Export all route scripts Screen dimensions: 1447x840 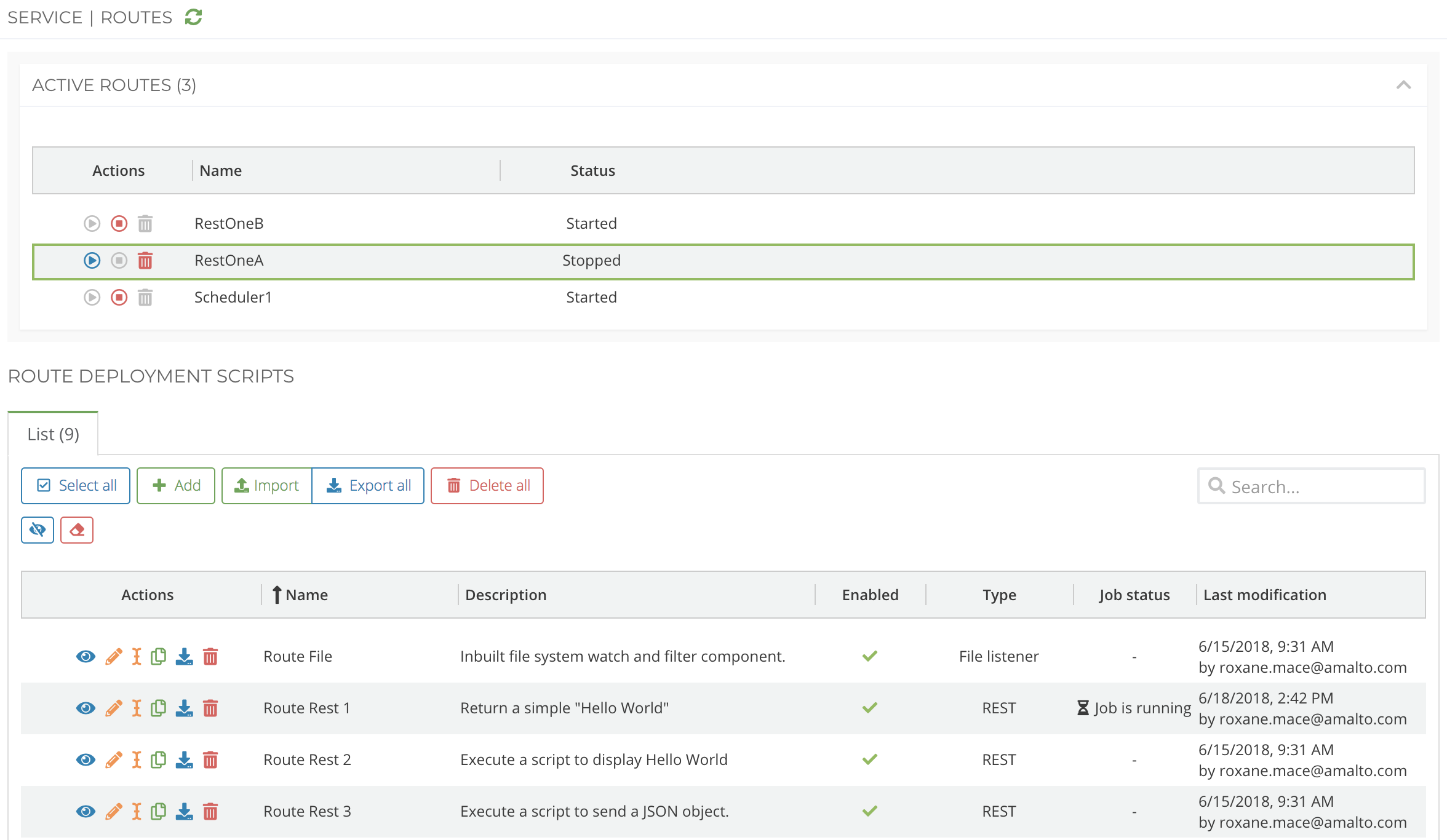point(368,486)
